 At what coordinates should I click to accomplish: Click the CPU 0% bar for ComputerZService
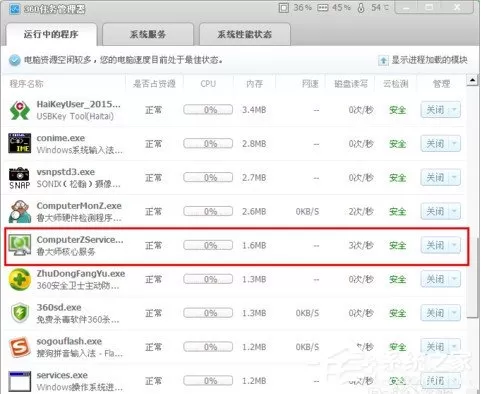point(208,245)
